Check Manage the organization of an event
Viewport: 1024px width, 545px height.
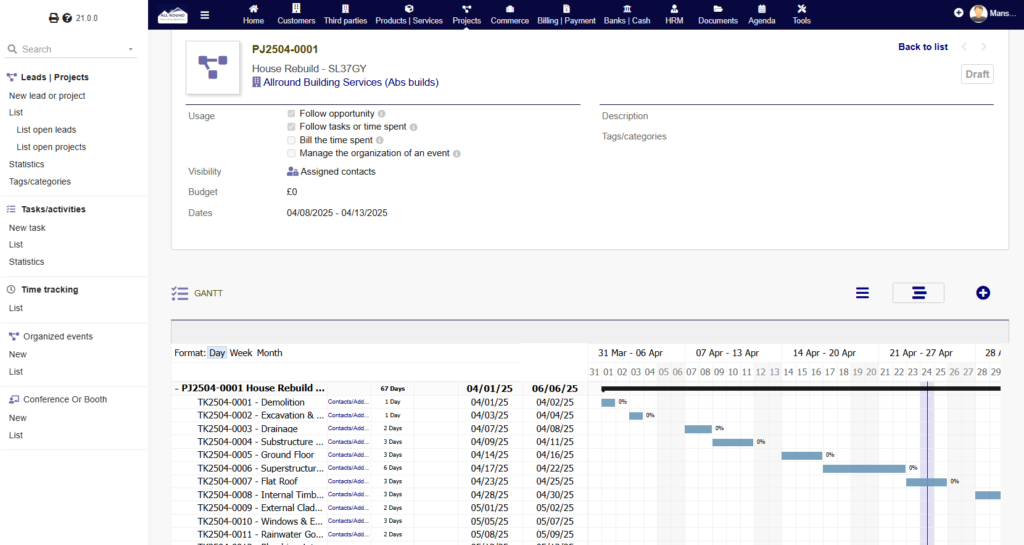(291, 154)
